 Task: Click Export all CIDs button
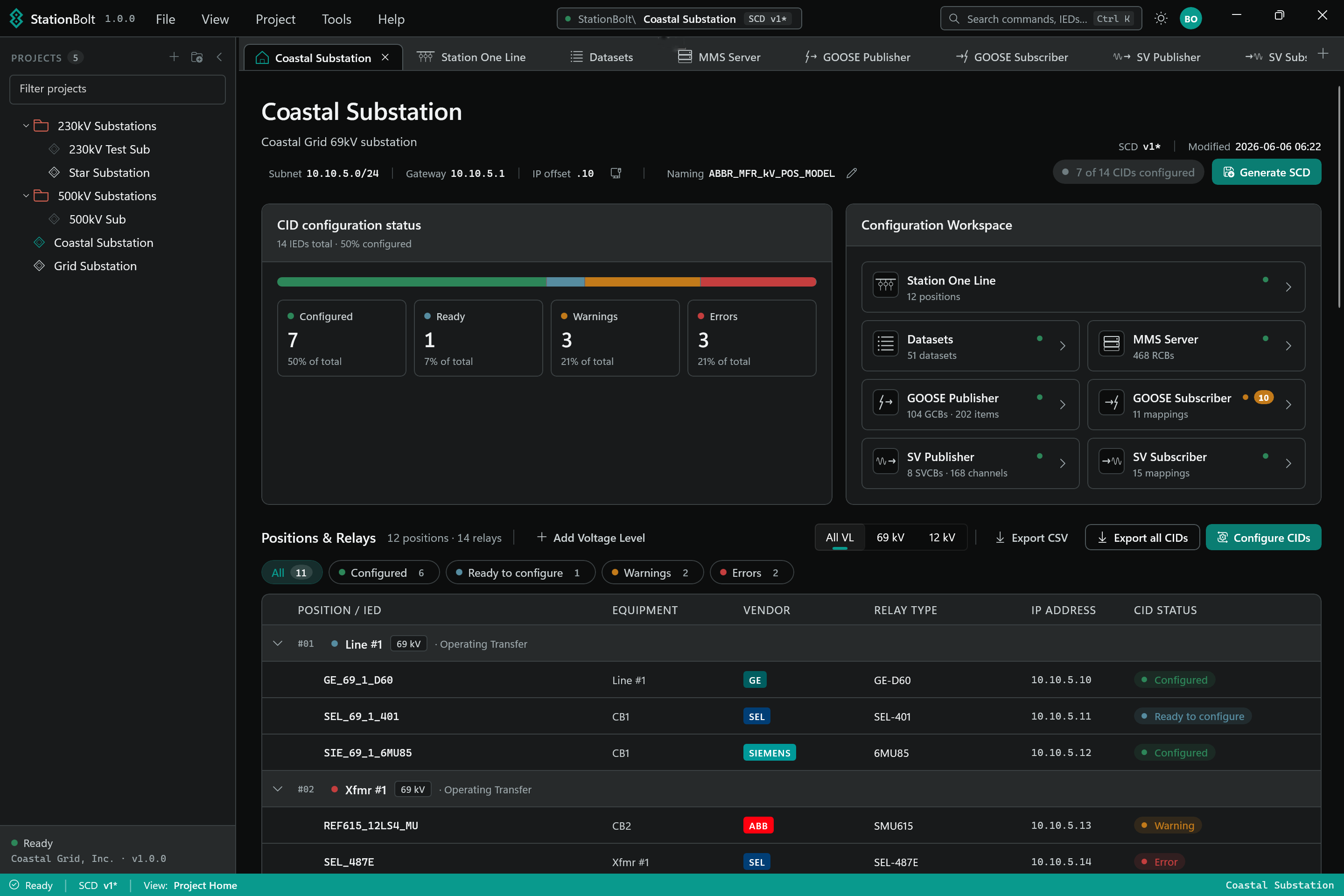(1142, 538)
